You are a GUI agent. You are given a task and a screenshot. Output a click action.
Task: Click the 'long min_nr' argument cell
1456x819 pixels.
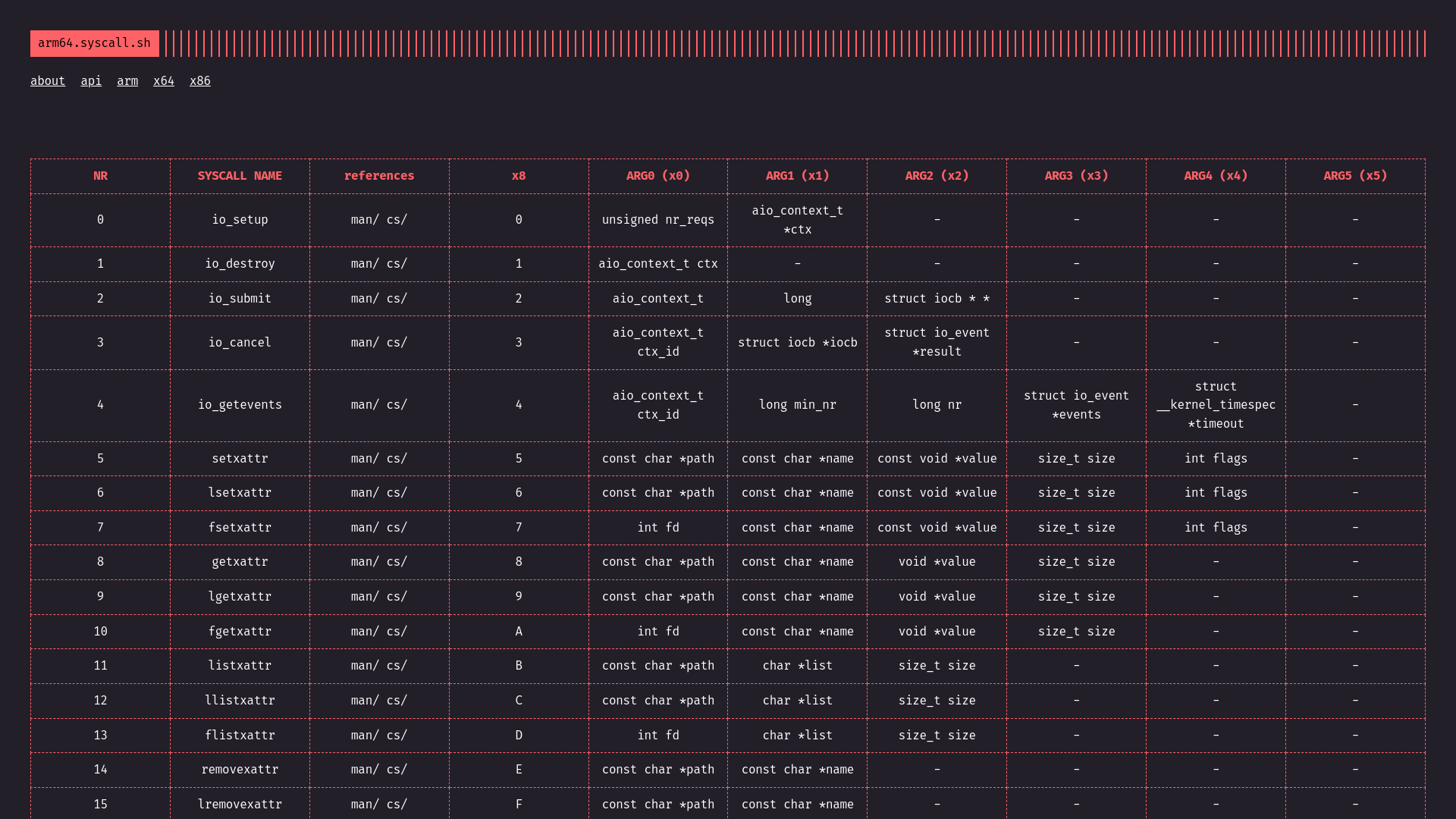point(798,405)
